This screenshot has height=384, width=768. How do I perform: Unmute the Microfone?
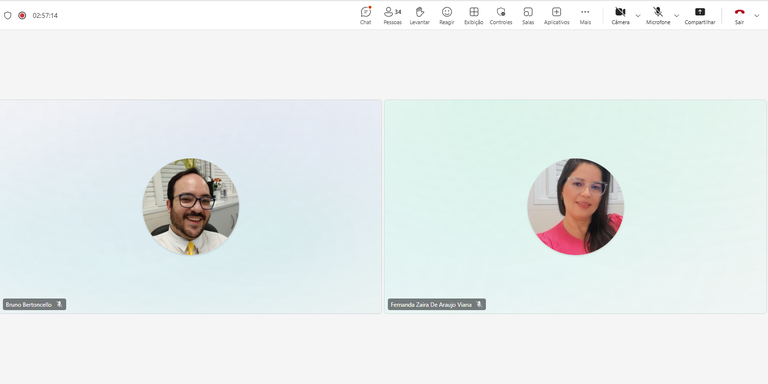pyautogui.click(x=658, y=15)
